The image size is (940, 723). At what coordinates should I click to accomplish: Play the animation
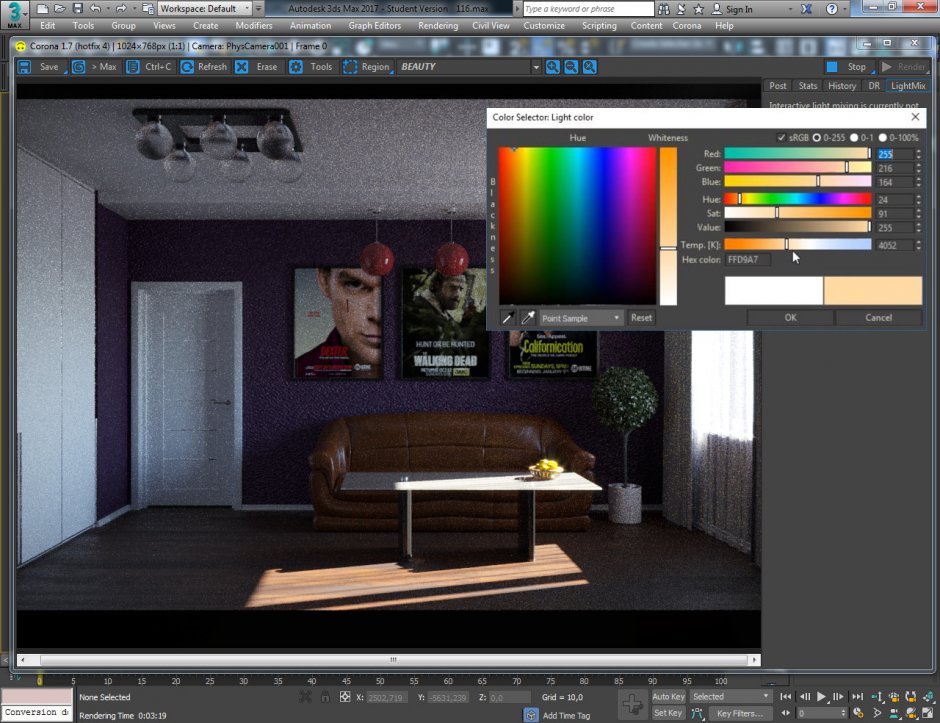(x=821, y=697)
